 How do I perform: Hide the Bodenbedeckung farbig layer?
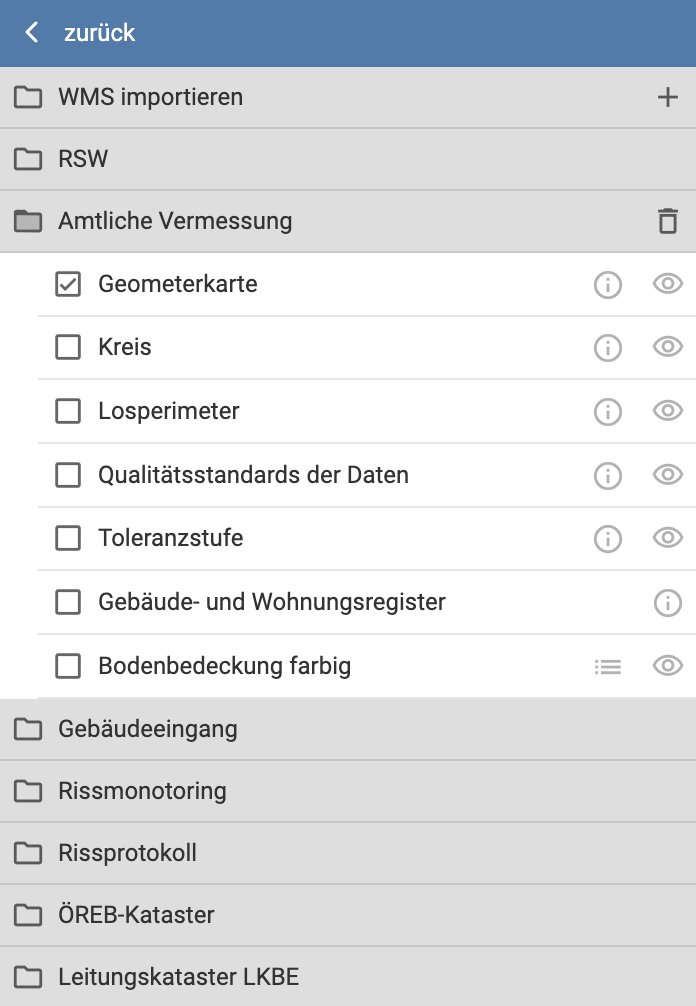[x=667, y=666]
